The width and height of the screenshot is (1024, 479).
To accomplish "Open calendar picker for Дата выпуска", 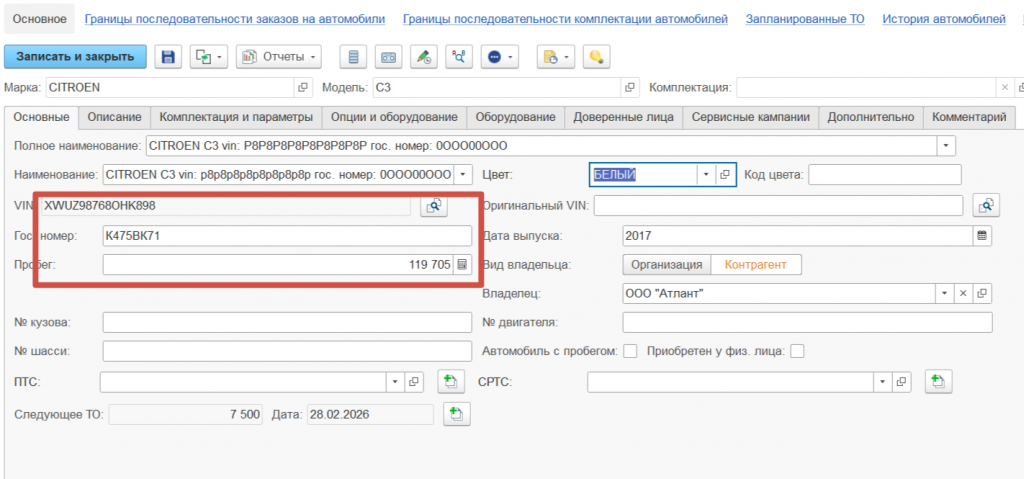I will [981, 236].
